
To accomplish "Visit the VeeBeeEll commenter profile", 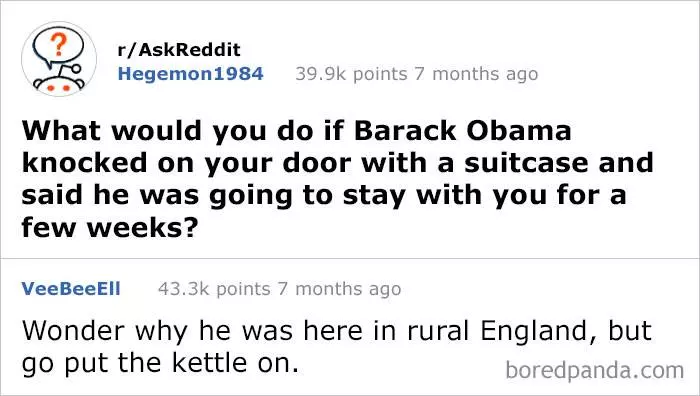I will tap(71, 289).
